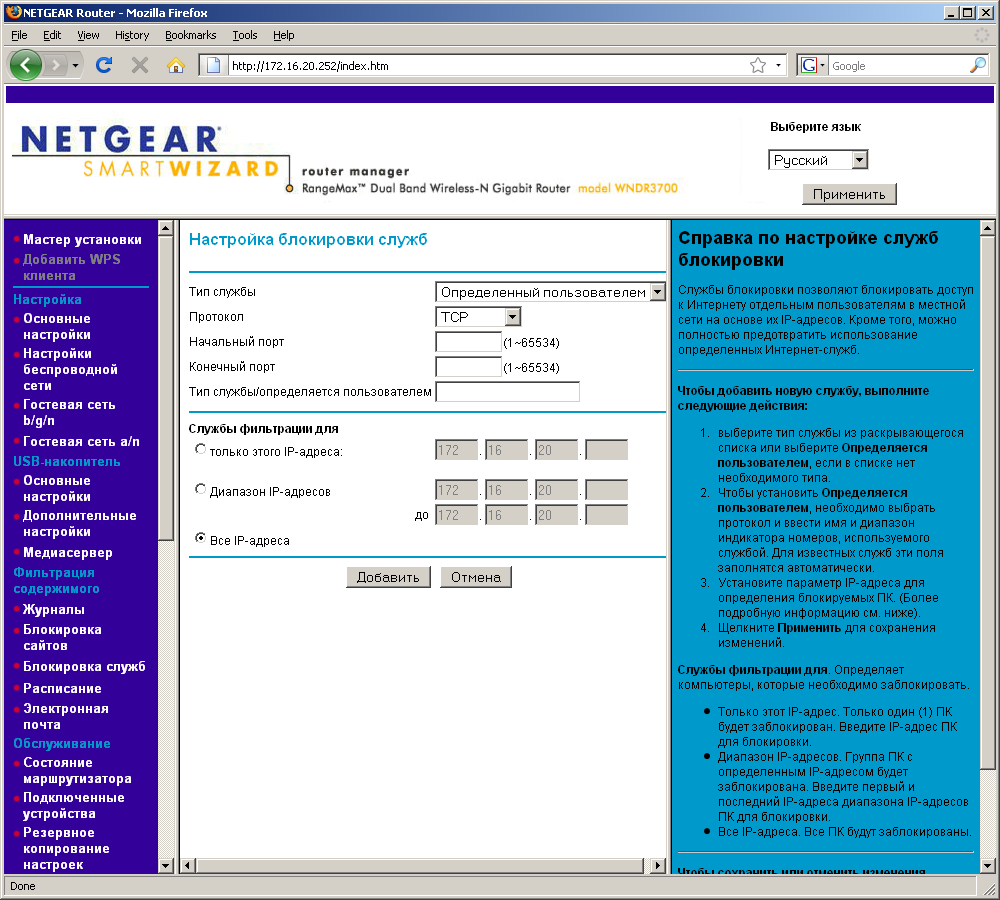
Task: Open Гостевая сеть b/g/n link
Action: (69, 413)
